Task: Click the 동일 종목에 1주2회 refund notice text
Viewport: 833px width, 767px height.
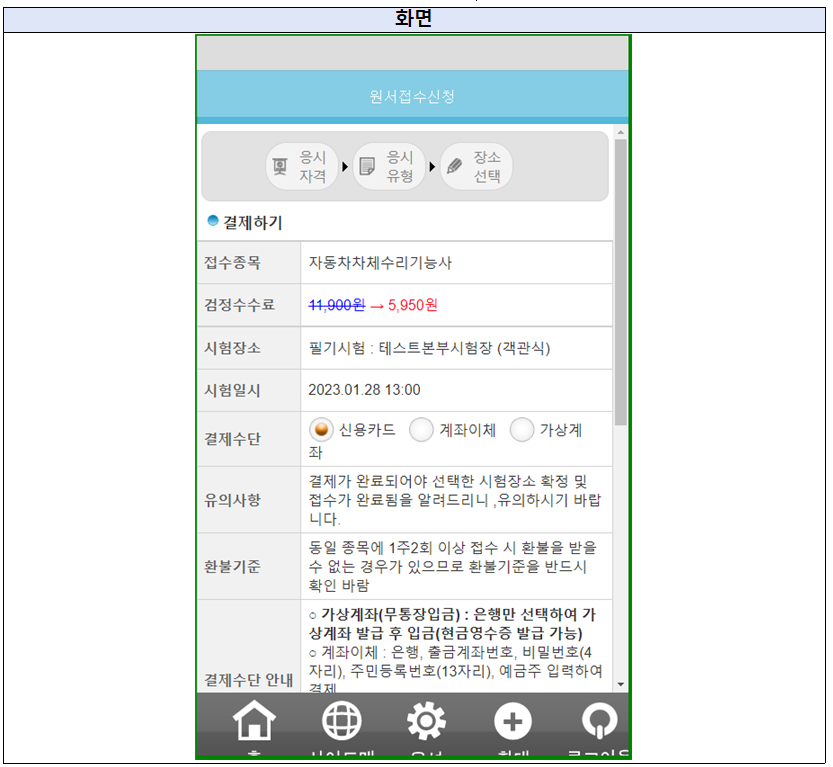Action: [x=453, y=566]
